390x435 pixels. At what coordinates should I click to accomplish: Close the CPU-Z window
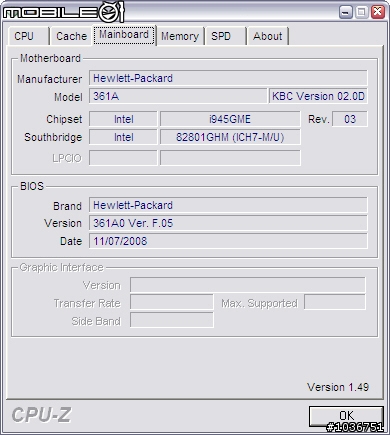(378, 13)
